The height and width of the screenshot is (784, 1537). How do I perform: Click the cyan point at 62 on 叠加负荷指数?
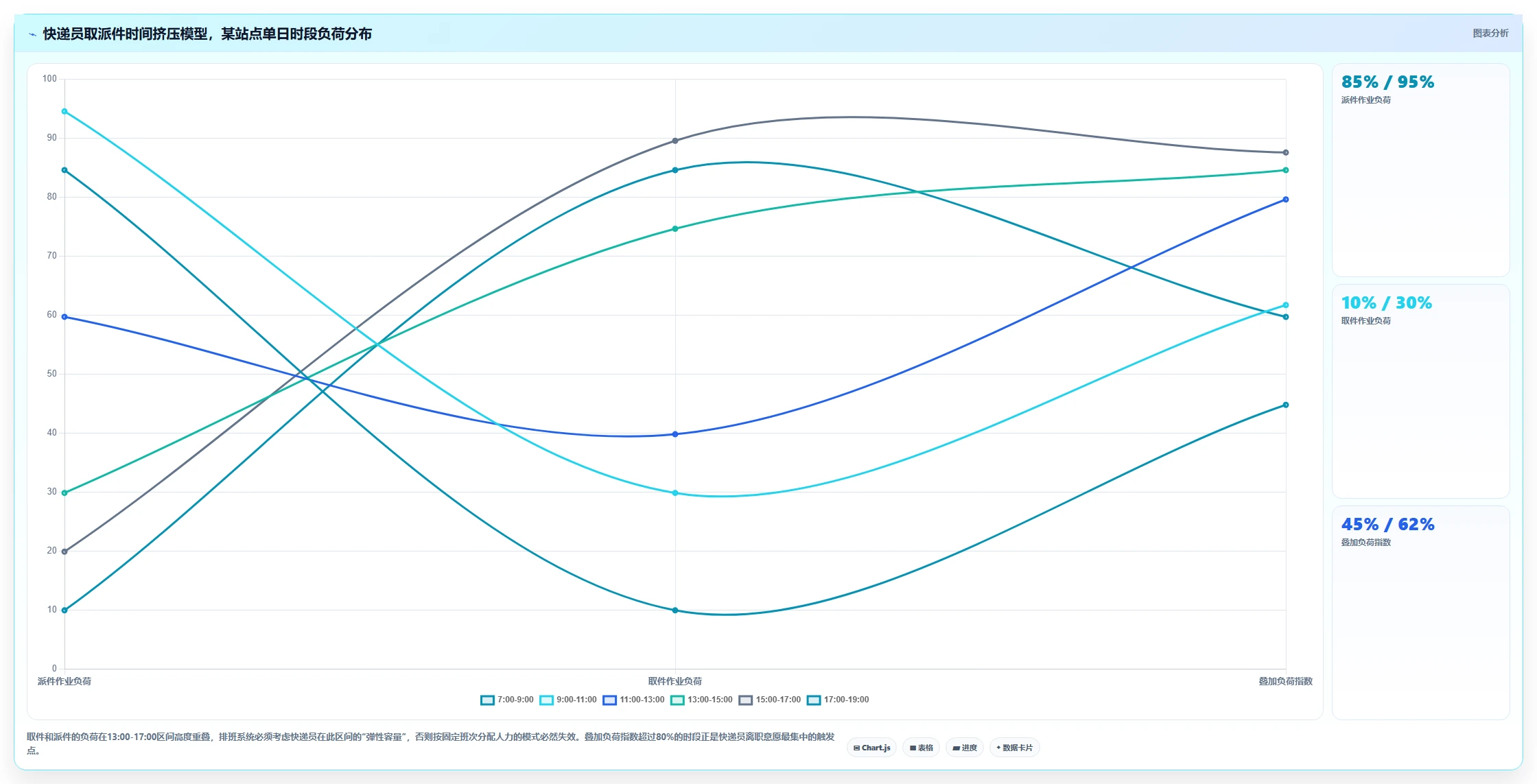click(1286, 305)
